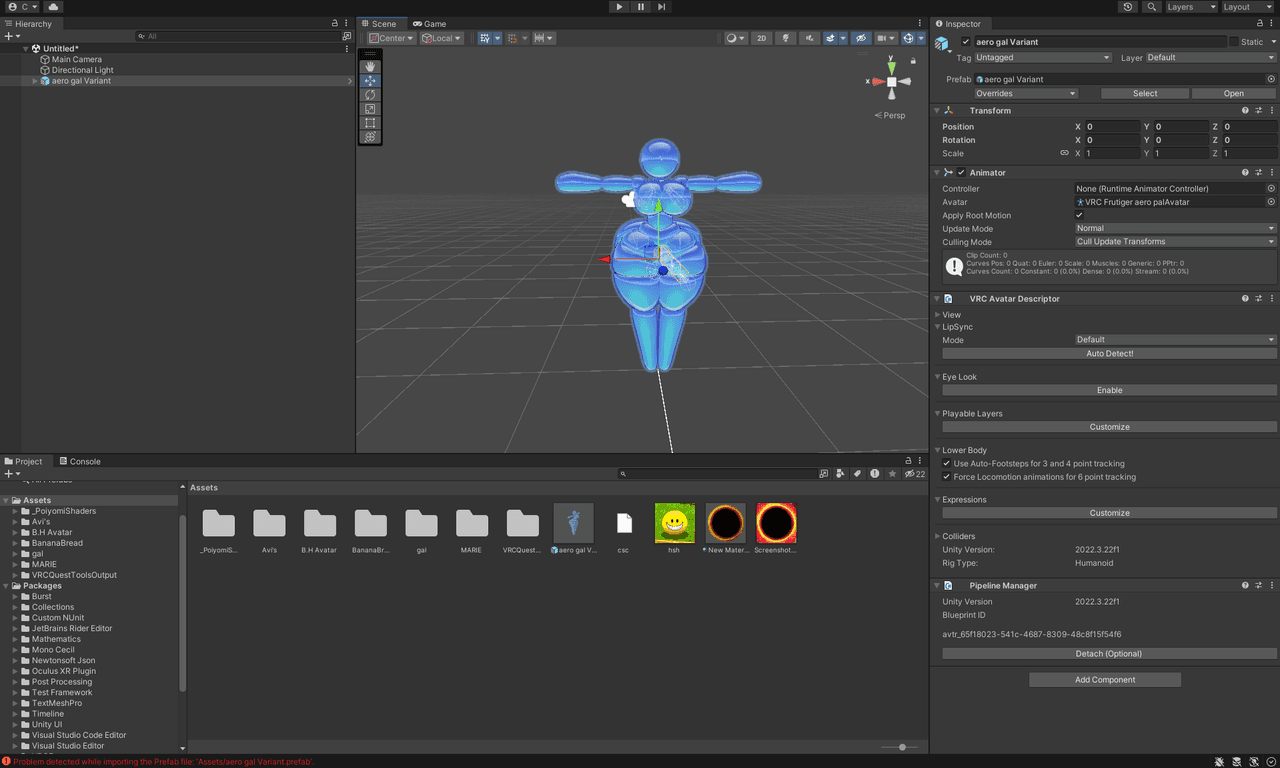1280x768 pixels.
Task: Select the Rect tool in Scene toolbar
Action: click(370, 123)
